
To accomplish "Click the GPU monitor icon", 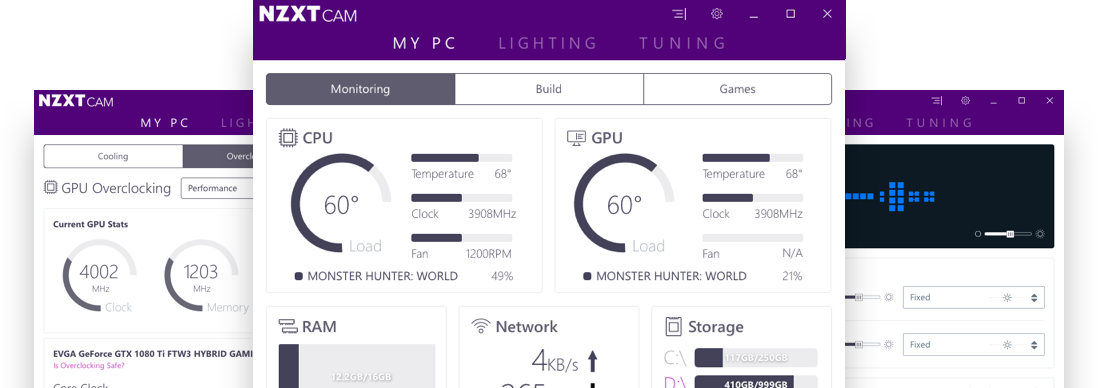I will point(576,138).
